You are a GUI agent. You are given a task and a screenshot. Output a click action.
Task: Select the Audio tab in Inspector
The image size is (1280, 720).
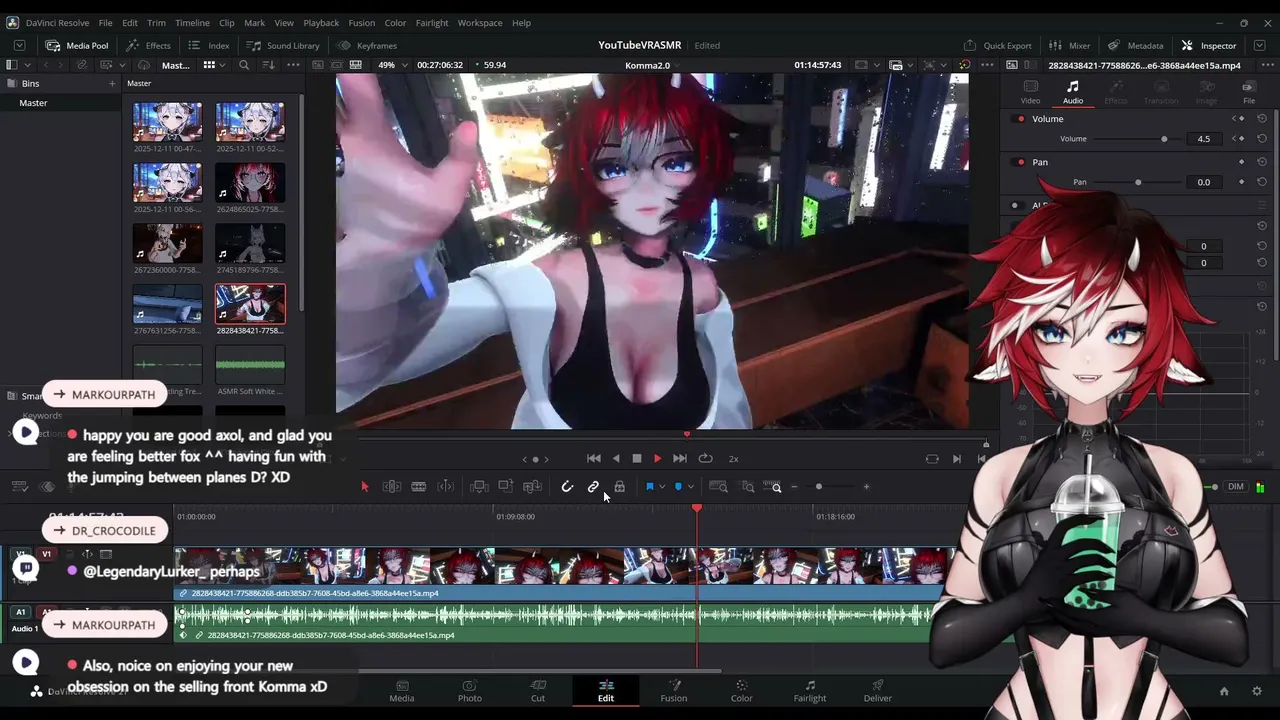[x=1072, y=92]
